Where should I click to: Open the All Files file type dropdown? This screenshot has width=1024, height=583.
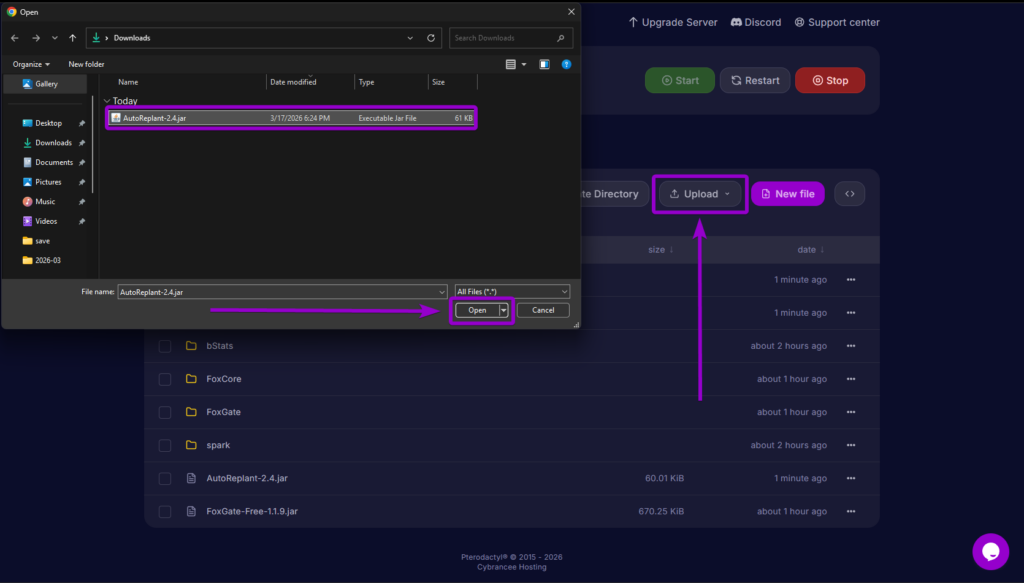511,291
